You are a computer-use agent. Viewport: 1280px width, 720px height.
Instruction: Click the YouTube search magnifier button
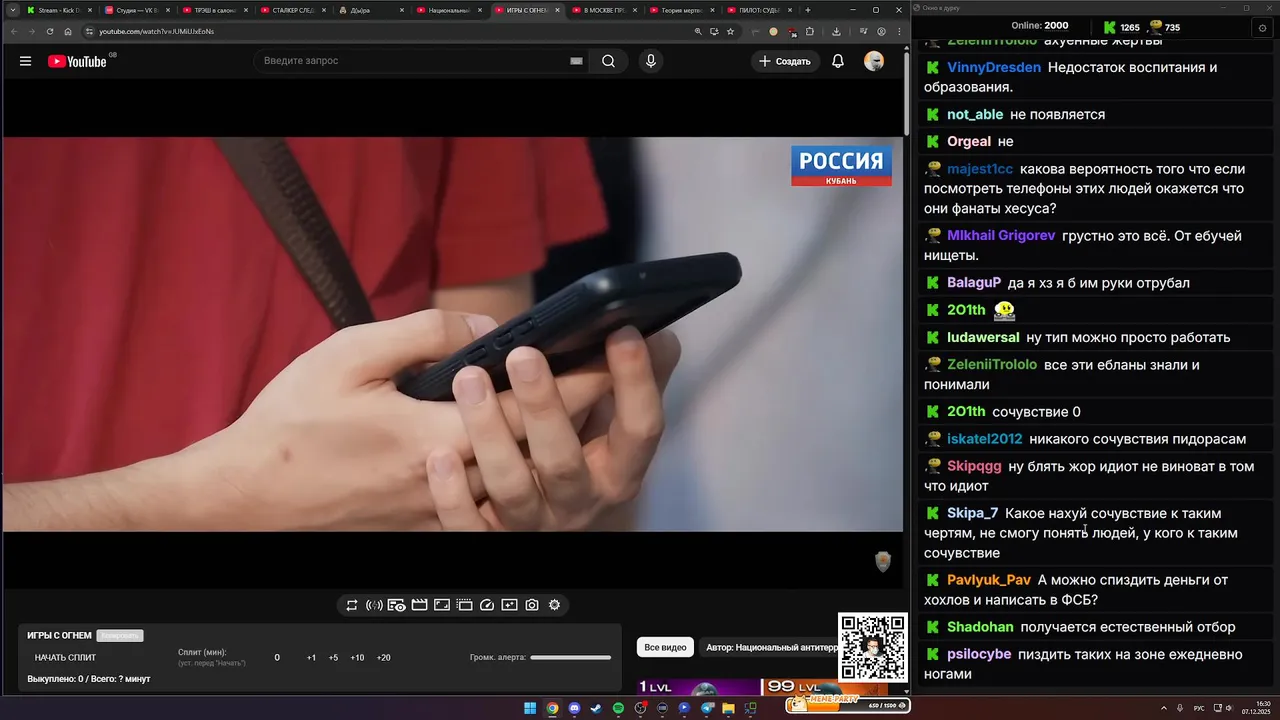pos(608,61)
